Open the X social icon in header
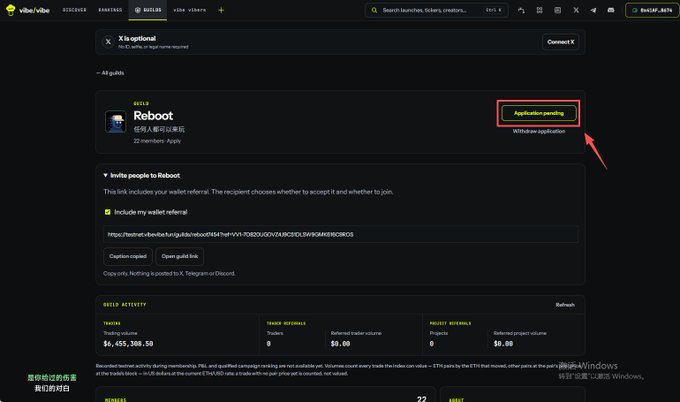680x402 pixels. click(x=576, y=10)
